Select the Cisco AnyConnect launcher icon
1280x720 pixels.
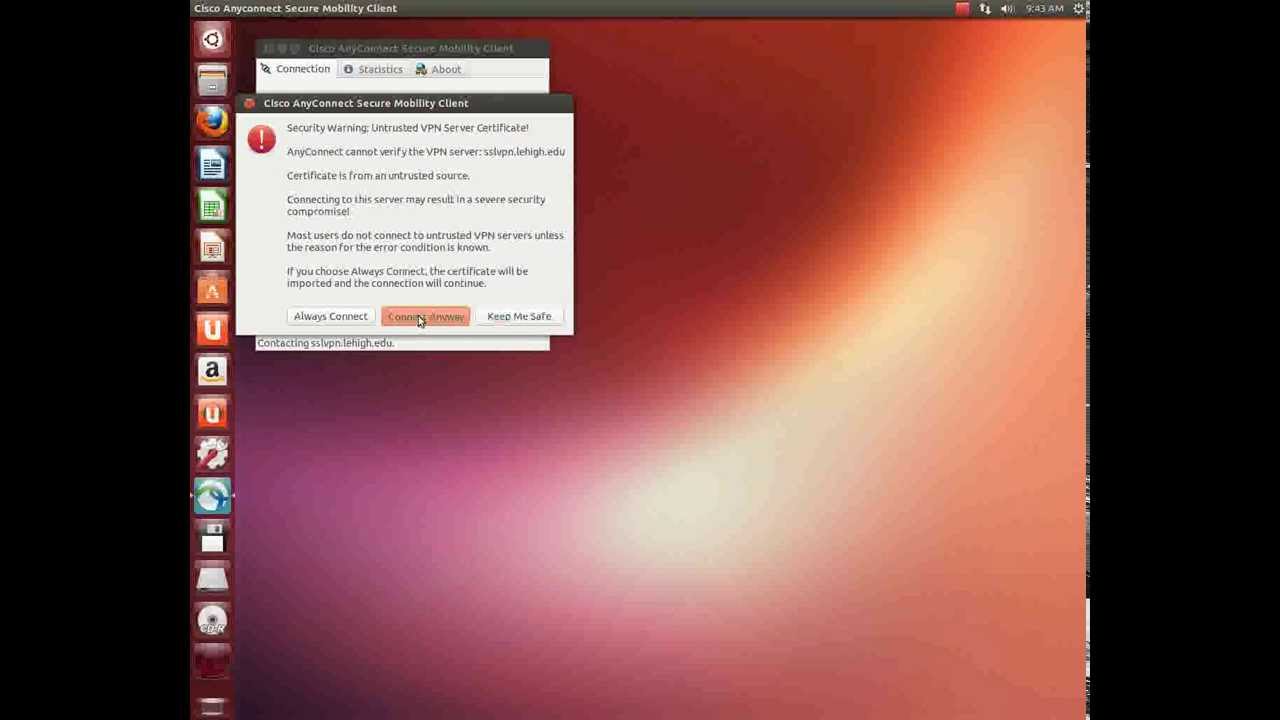[x=212, y=497]
